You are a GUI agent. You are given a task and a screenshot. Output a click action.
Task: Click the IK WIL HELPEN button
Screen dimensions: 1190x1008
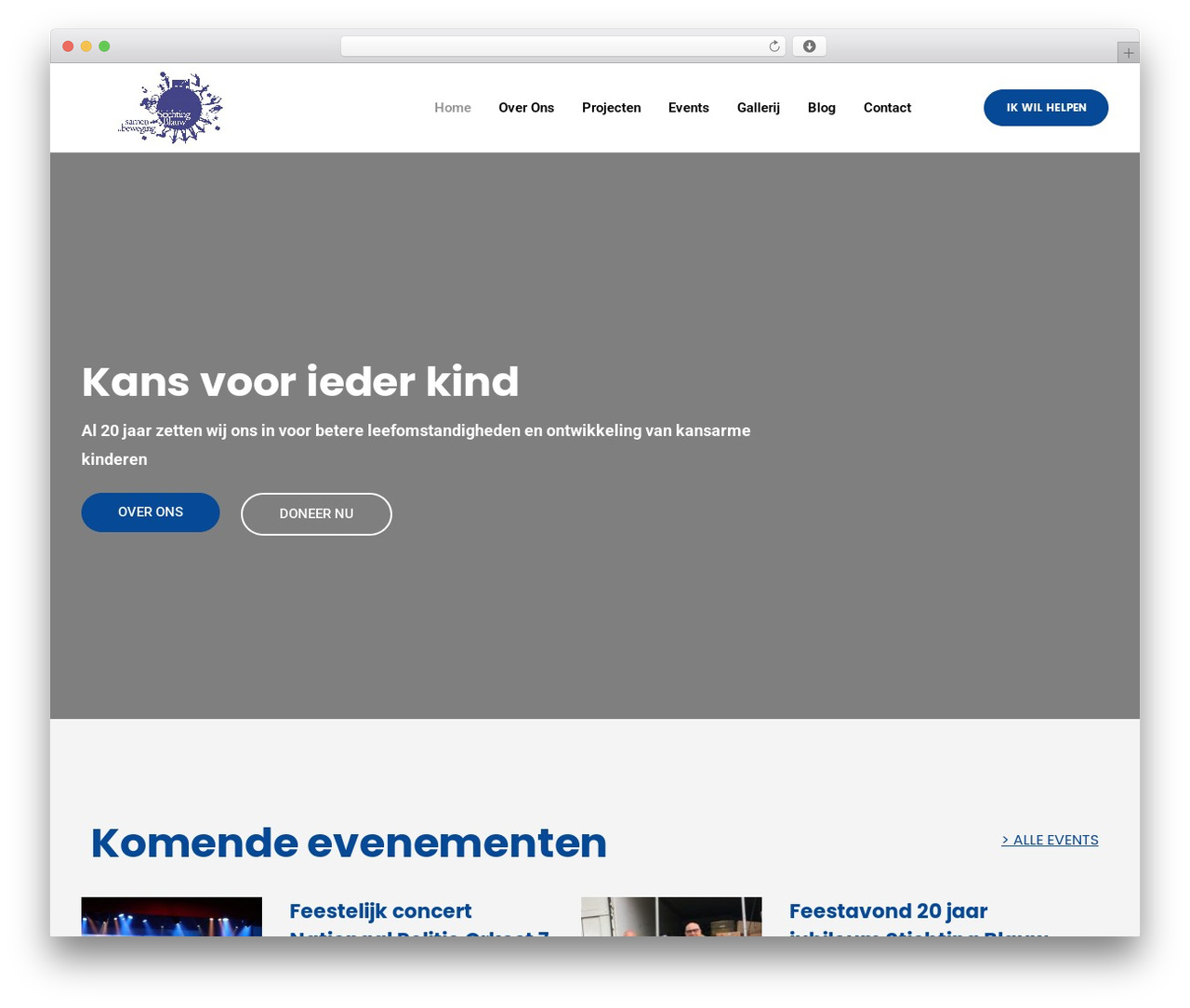point(1046,108)
